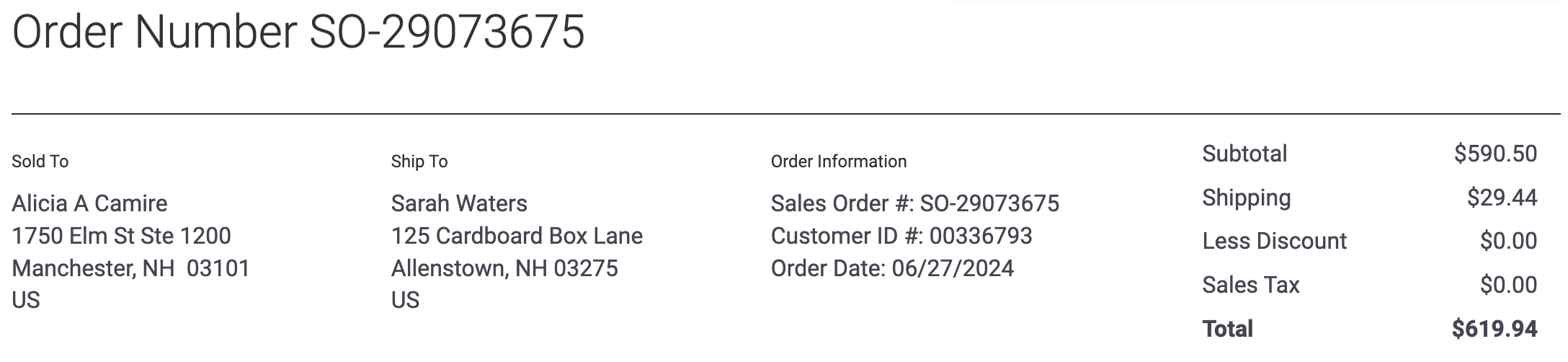Click 125 Cardboard Box Lane address
The width and height of the screenshot is (1568, 362).
(x=517, y=236)
